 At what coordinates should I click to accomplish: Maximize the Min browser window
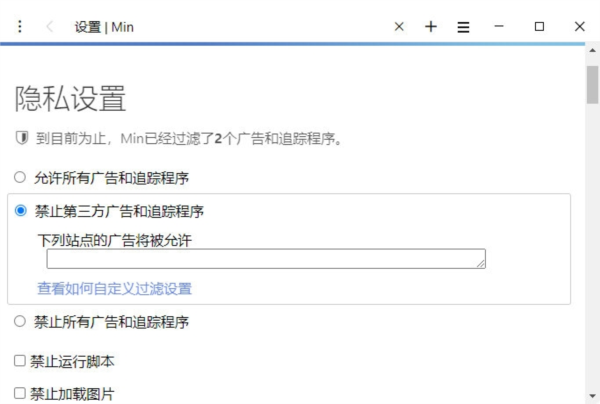click(x=539, y=26)
